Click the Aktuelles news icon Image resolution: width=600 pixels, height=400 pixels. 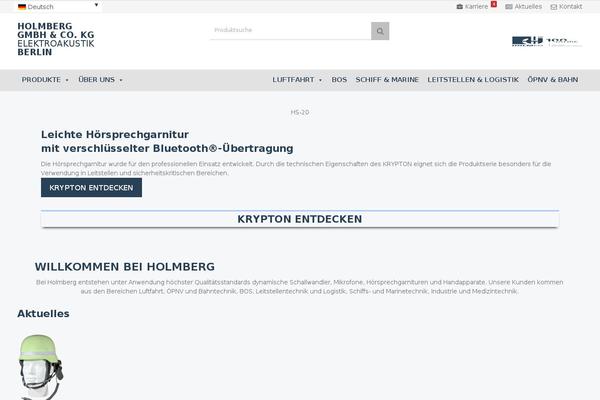(x=509, y=7)
